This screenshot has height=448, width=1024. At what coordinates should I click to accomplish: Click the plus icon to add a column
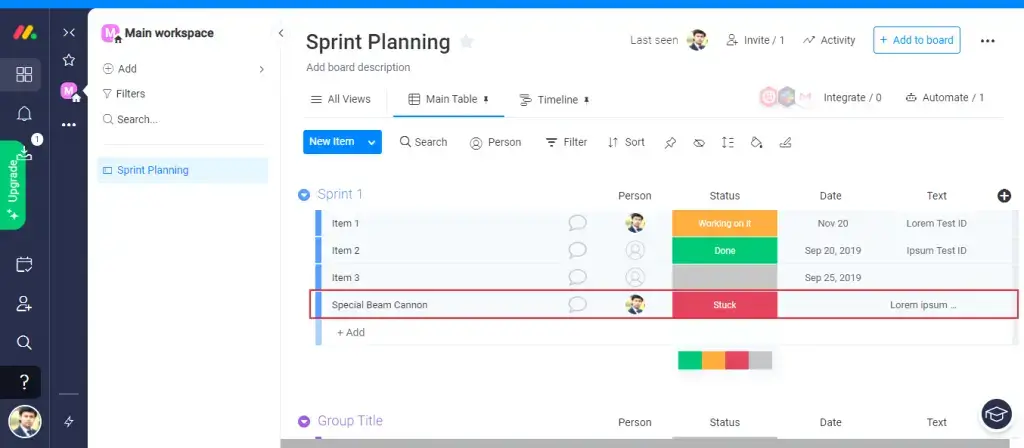[x=1004, y=196]
